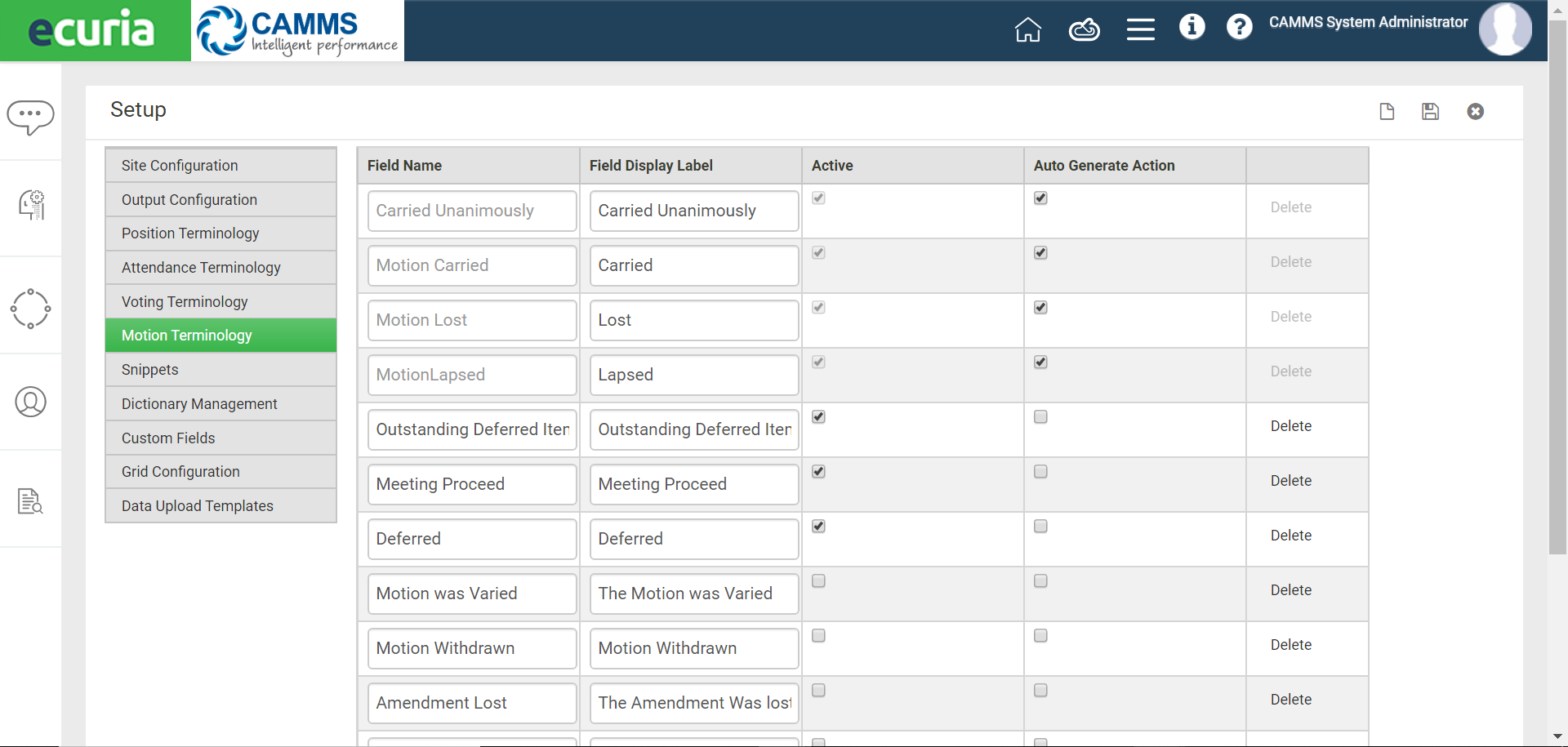The width and height of the screenshot is (1568, 747).
Task: Click the information icon
Action: click(1192, 27)
